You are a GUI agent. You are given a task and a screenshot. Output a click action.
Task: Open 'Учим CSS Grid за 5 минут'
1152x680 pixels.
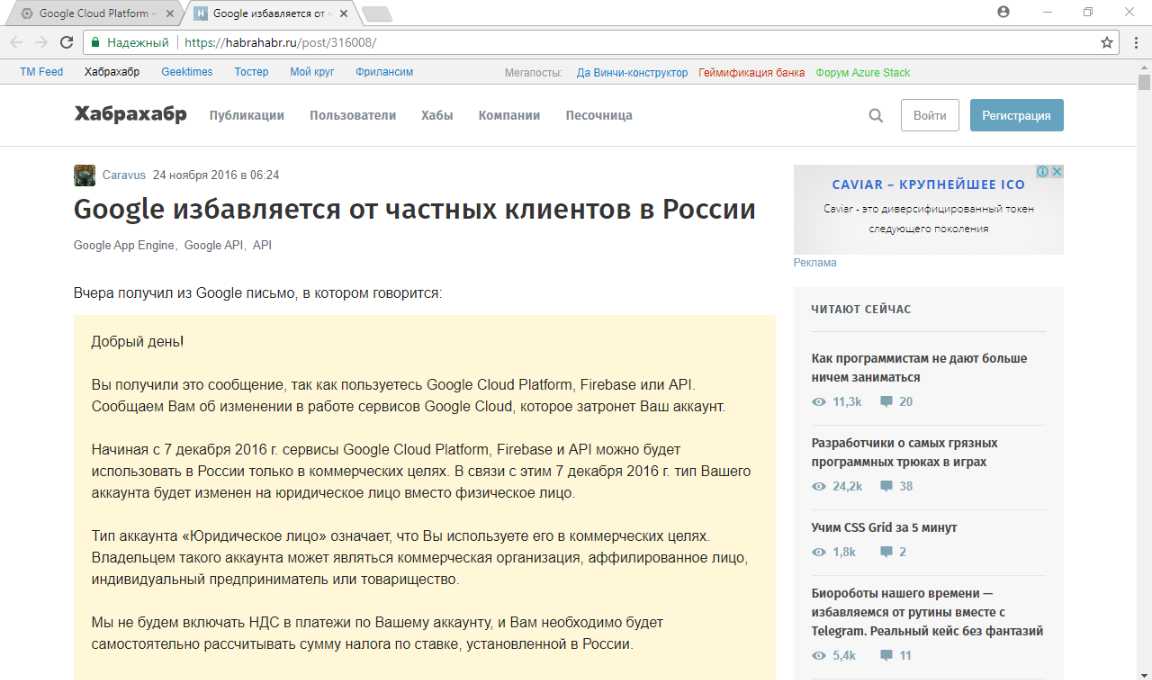pos(884,527)
